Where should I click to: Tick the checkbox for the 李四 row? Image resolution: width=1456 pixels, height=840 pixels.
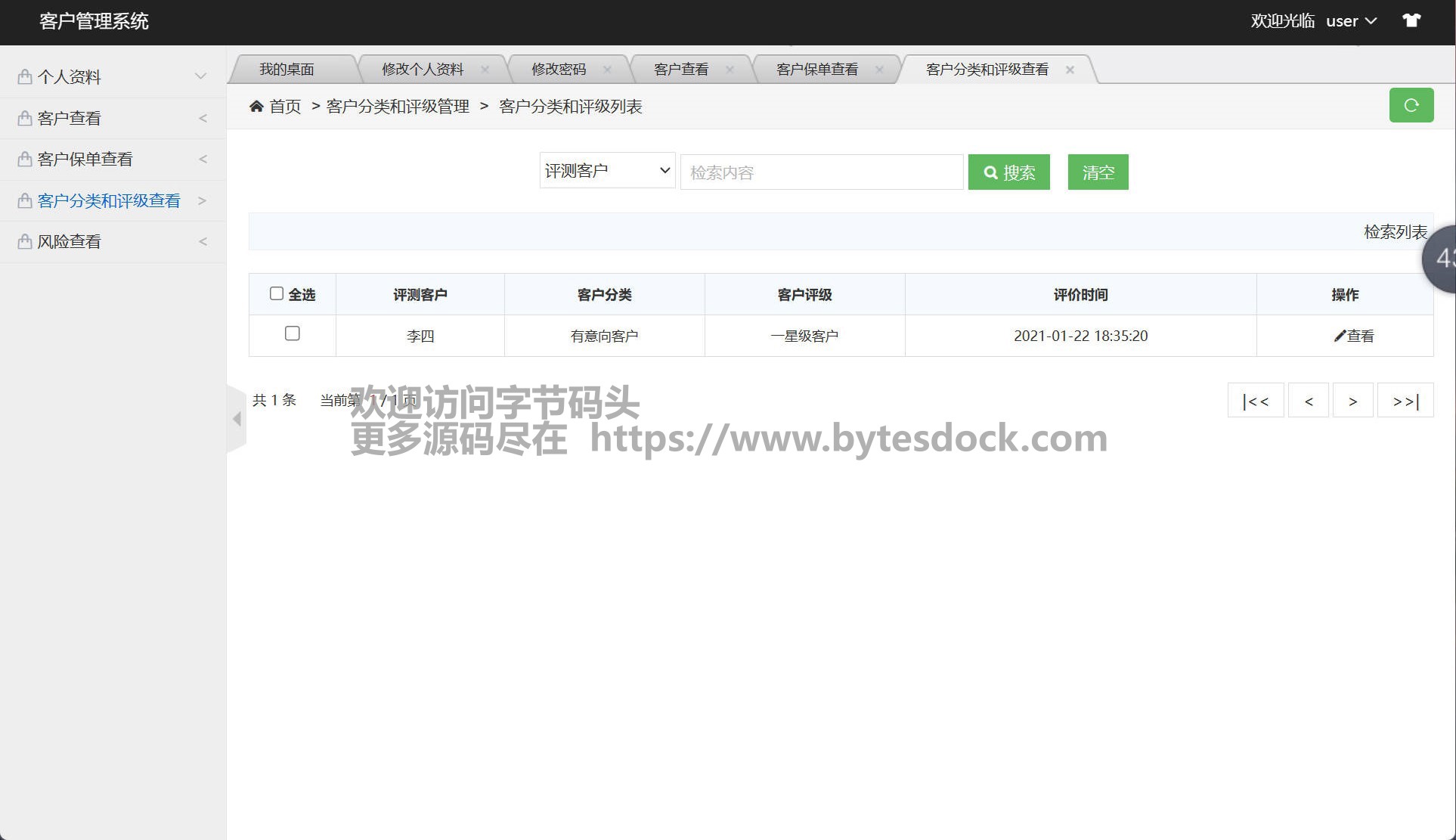click(x=292, y=333)
